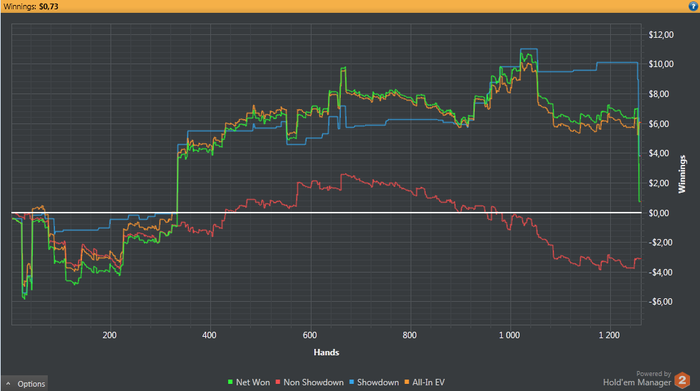700x391 pixels.
Task: Click the $4,00 axis label
Action: pos(659,153)
